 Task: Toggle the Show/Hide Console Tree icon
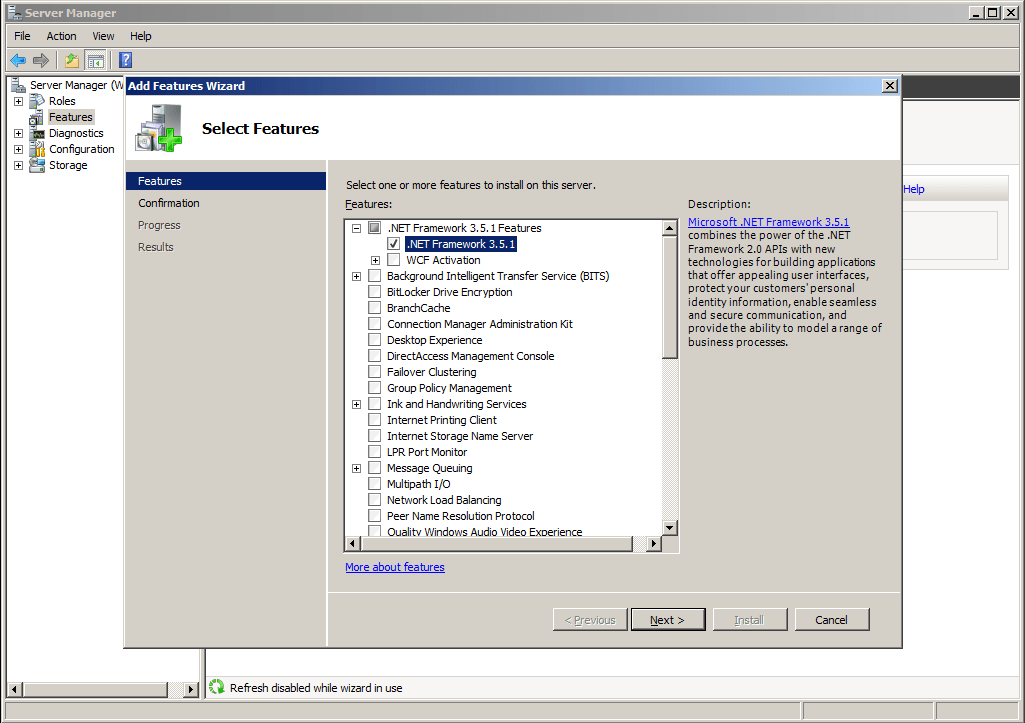95,60
